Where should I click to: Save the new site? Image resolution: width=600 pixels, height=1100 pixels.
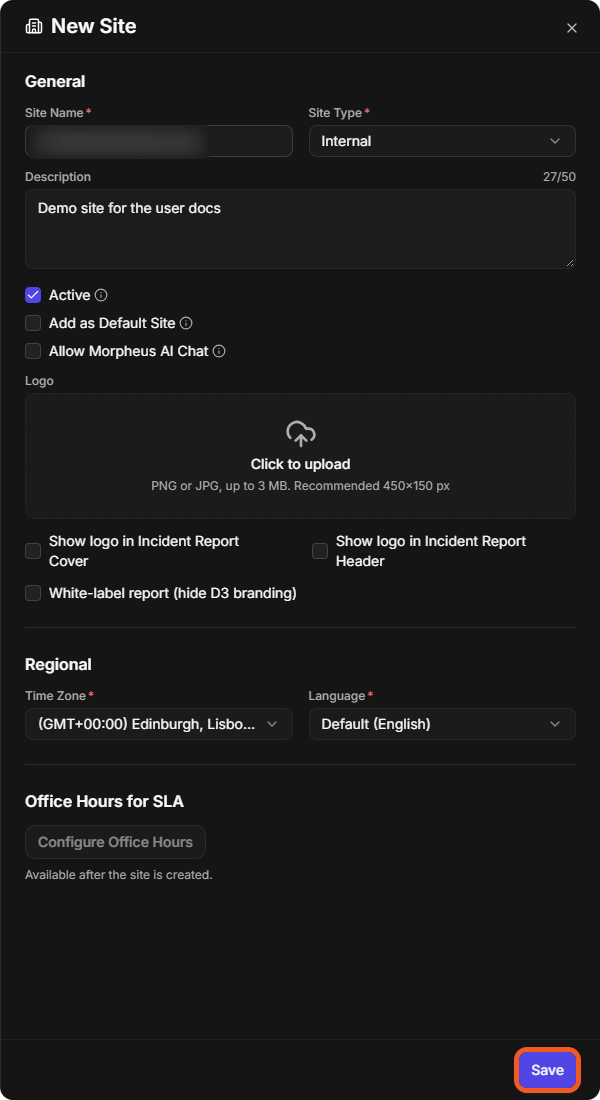coord(547,1070)
